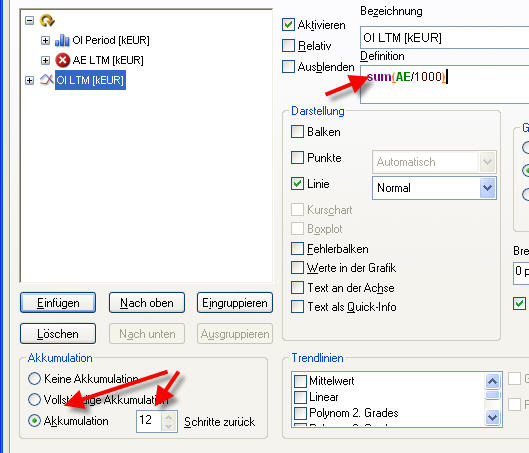Viewport: 529px width, 453px height.
Task: Enable the Balken display option
Action: pyautogui.click(x=297, y=132)
